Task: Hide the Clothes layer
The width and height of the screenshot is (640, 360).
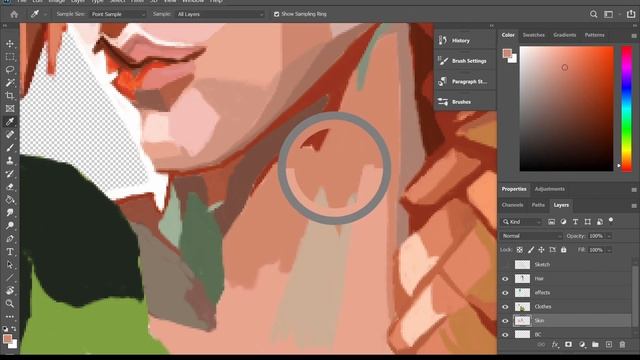Action: (505, 307)
